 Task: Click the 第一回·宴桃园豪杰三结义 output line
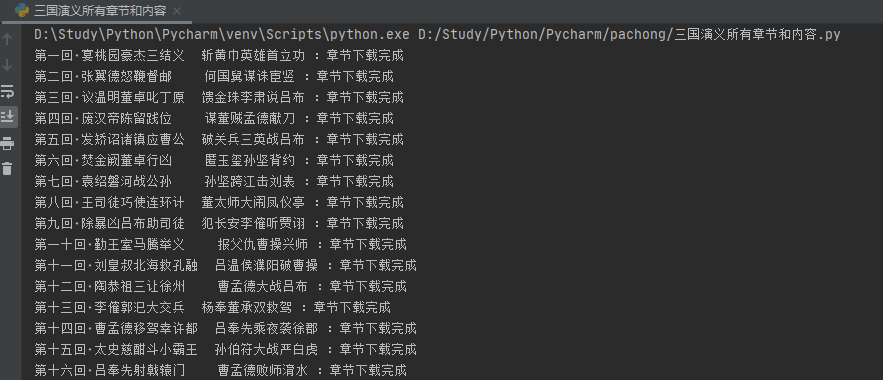[x=219, y=55]
